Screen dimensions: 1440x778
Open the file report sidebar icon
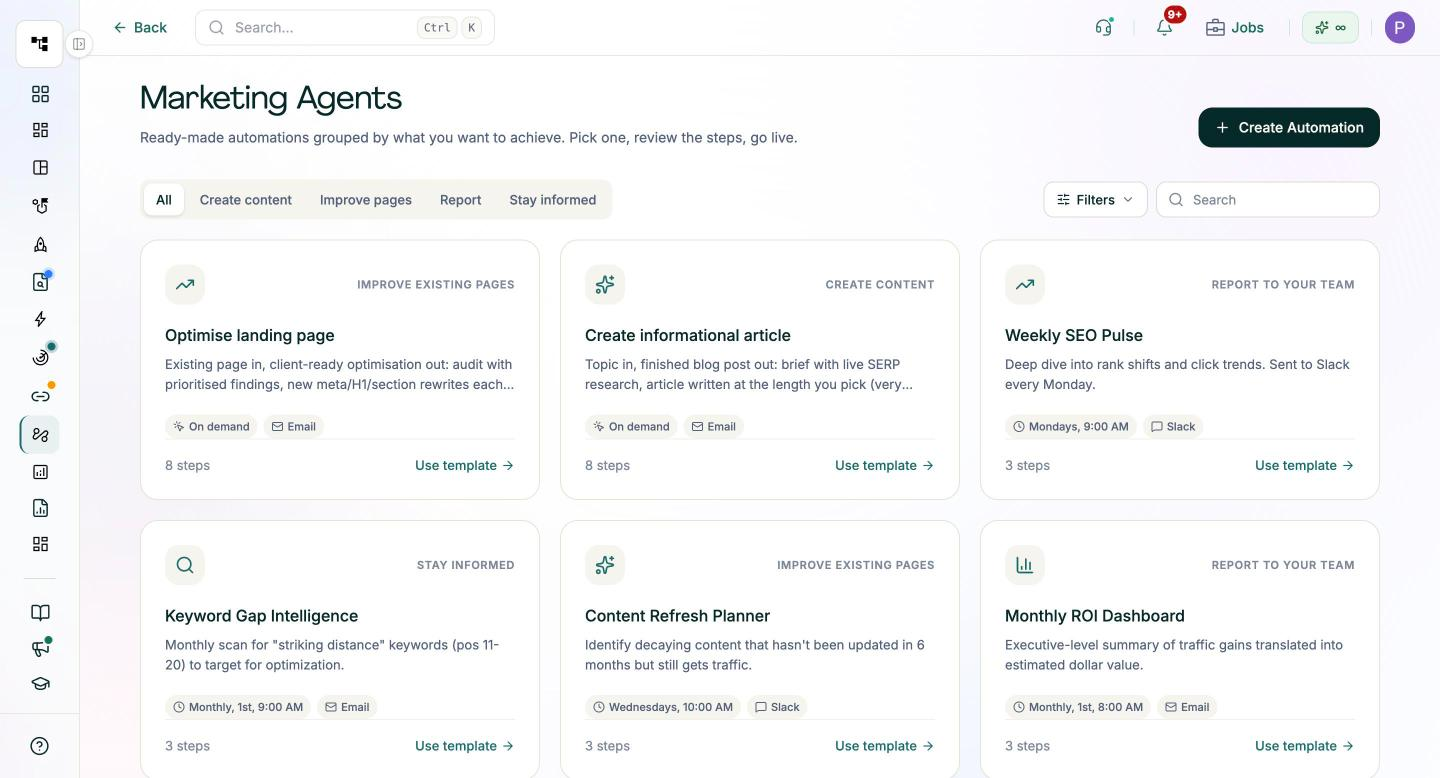point(40,508)
